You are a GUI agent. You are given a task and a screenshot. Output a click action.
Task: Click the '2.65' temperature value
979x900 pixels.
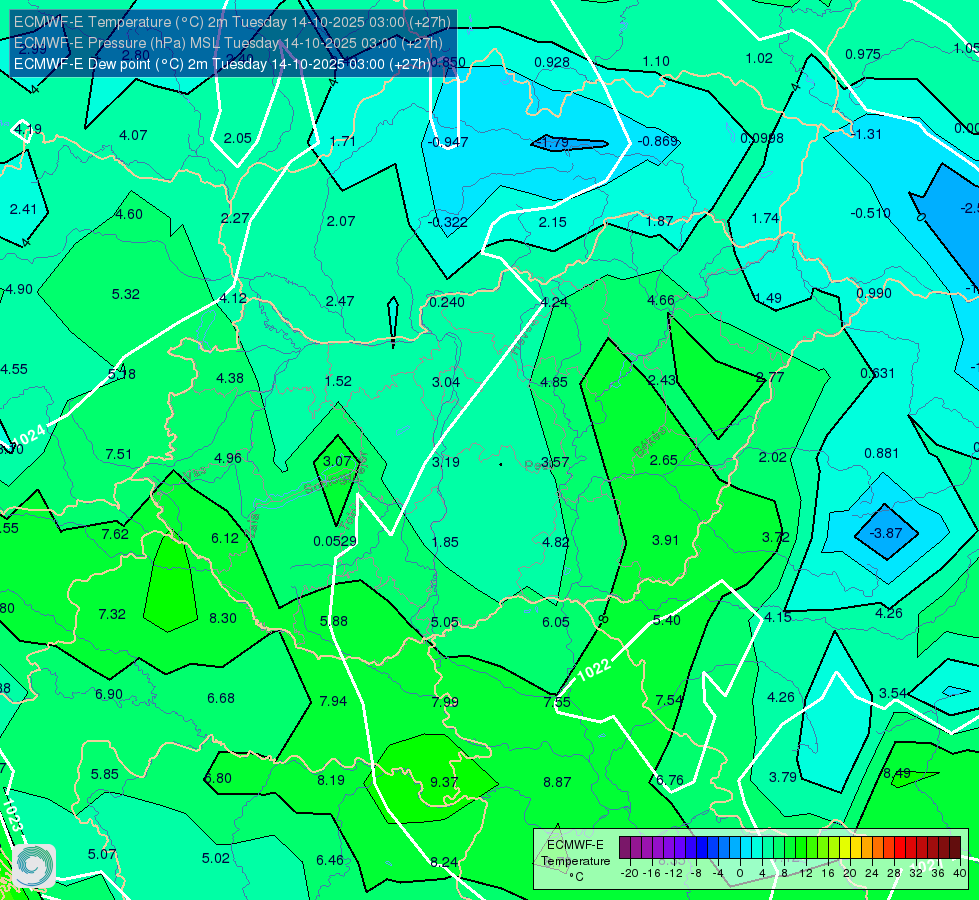[x=663, y=460]
